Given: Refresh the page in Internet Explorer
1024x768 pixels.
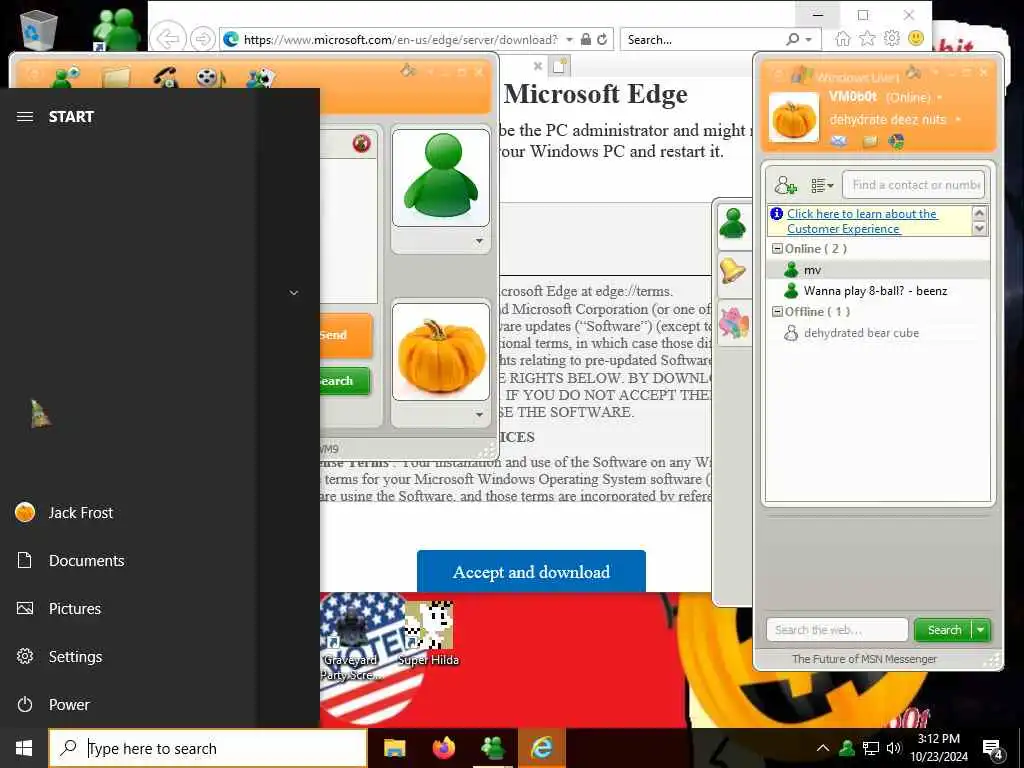Looking at the screenshot, I should [602, 39].
